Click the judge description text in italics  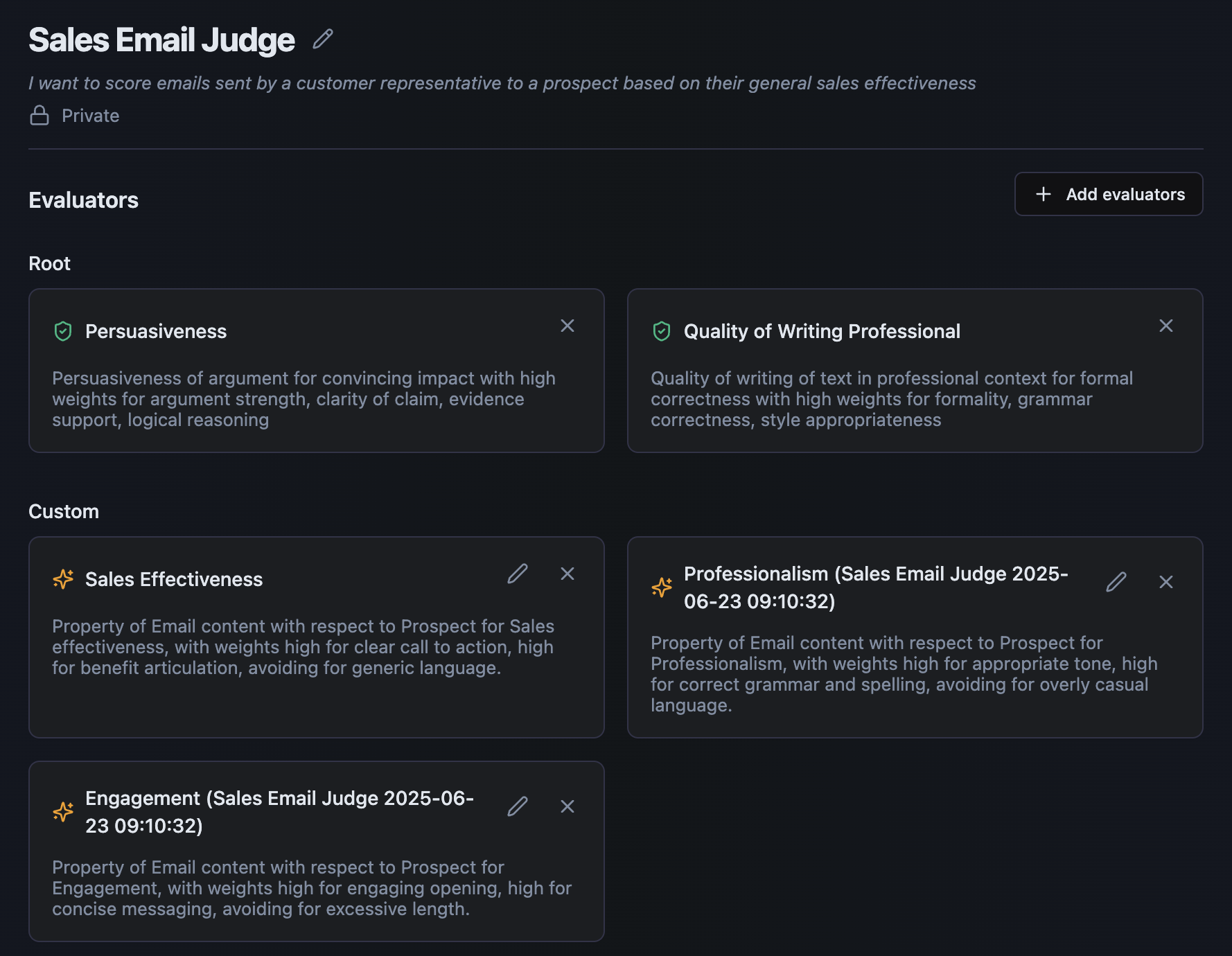click(x=502, y=83)
